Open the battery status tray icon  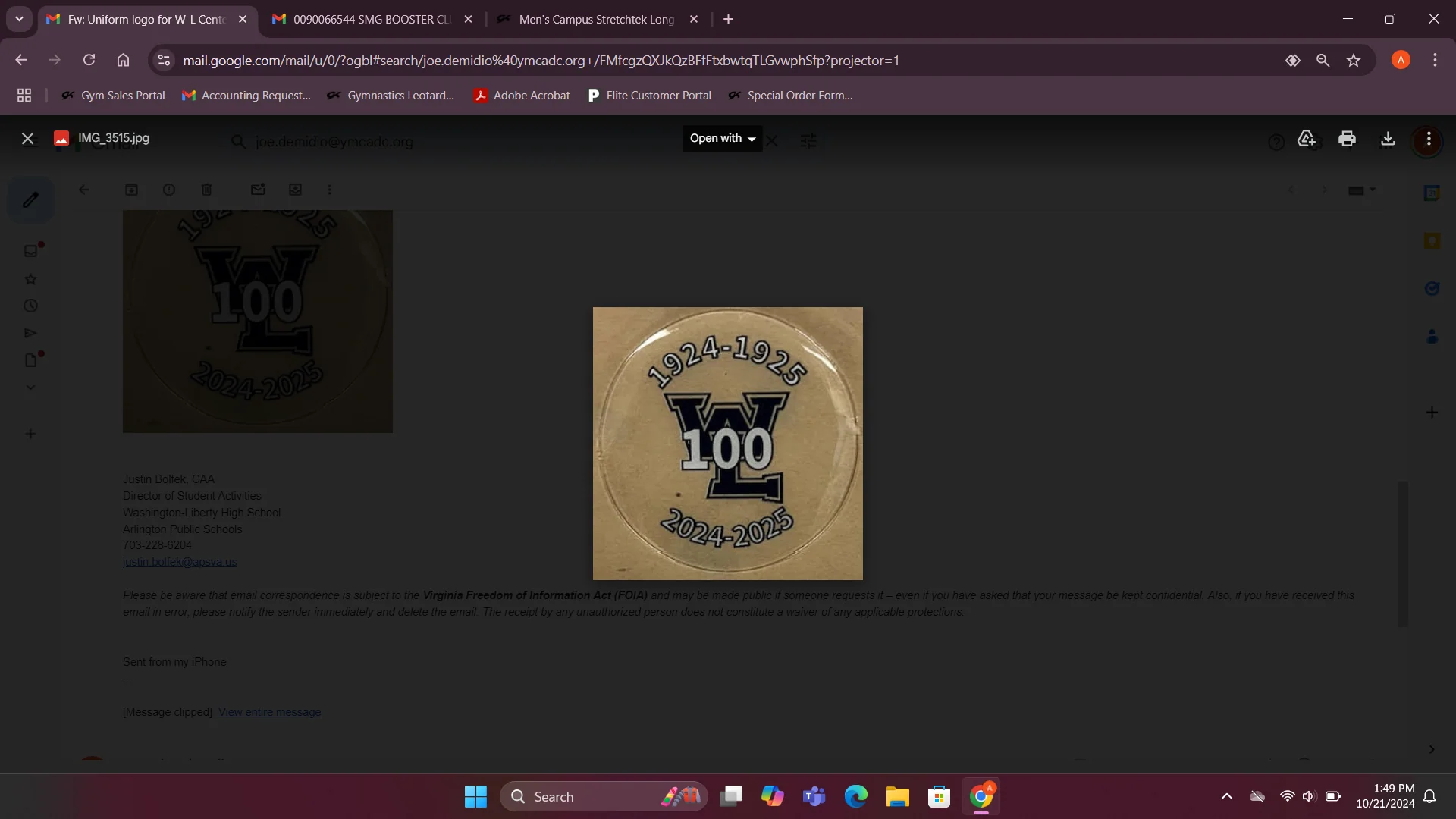click(x=1332, y=797)
